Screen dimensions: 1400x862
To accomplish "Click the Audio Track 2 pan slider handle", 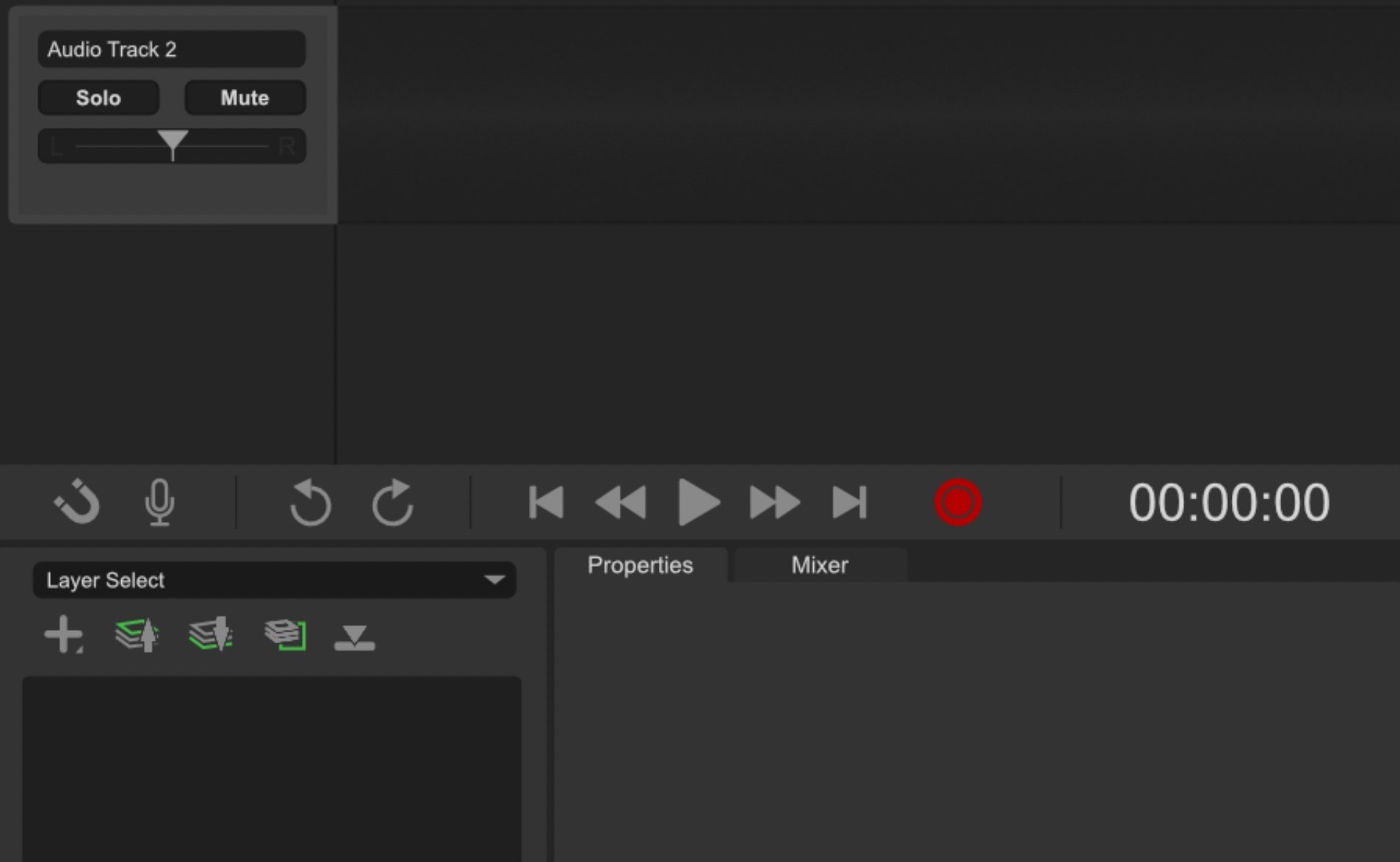I will click(x=173, y=144).
